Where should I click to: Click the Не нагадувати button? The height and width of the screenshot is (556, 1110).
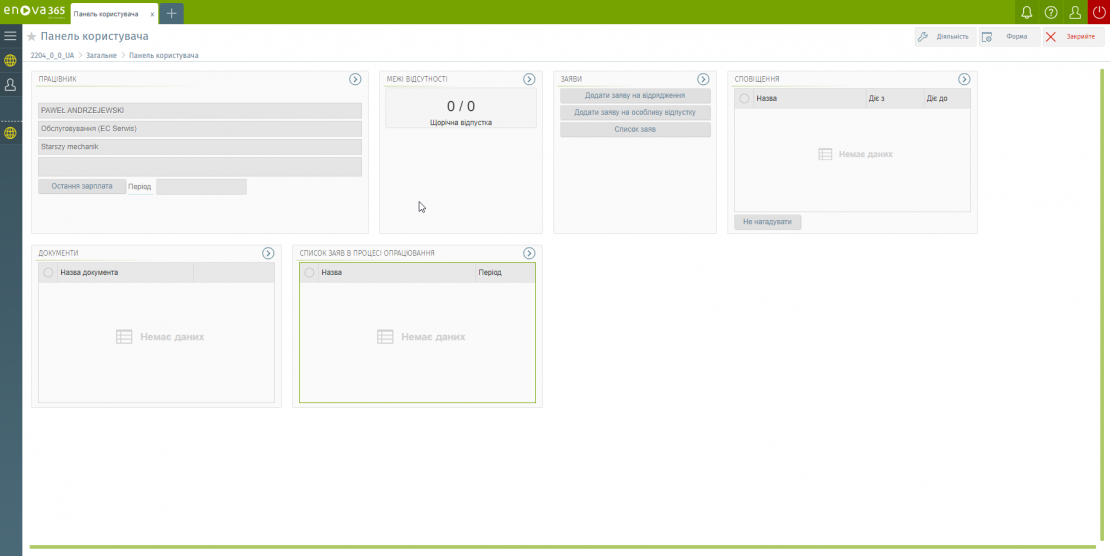[767, 222]
